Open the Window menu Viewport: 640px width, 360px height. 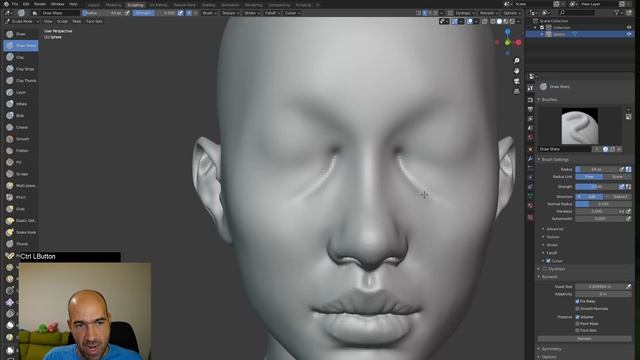[58, 4]
